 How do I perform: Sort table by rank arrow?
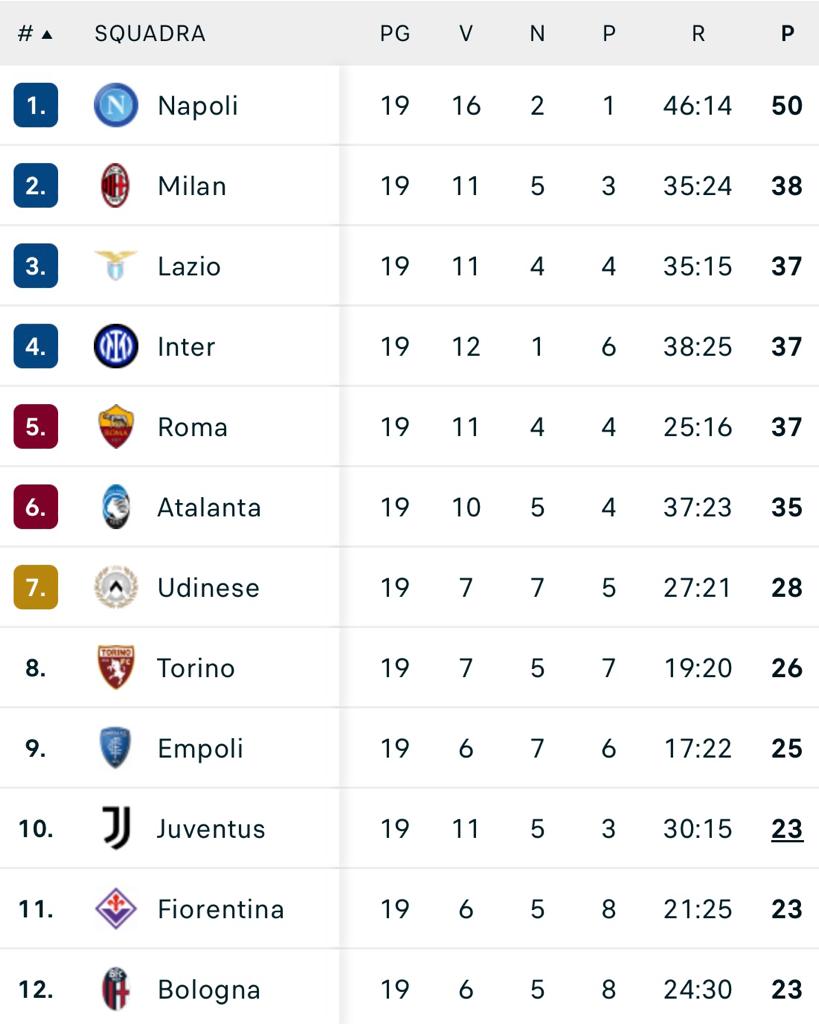click(x=47, y=34)
